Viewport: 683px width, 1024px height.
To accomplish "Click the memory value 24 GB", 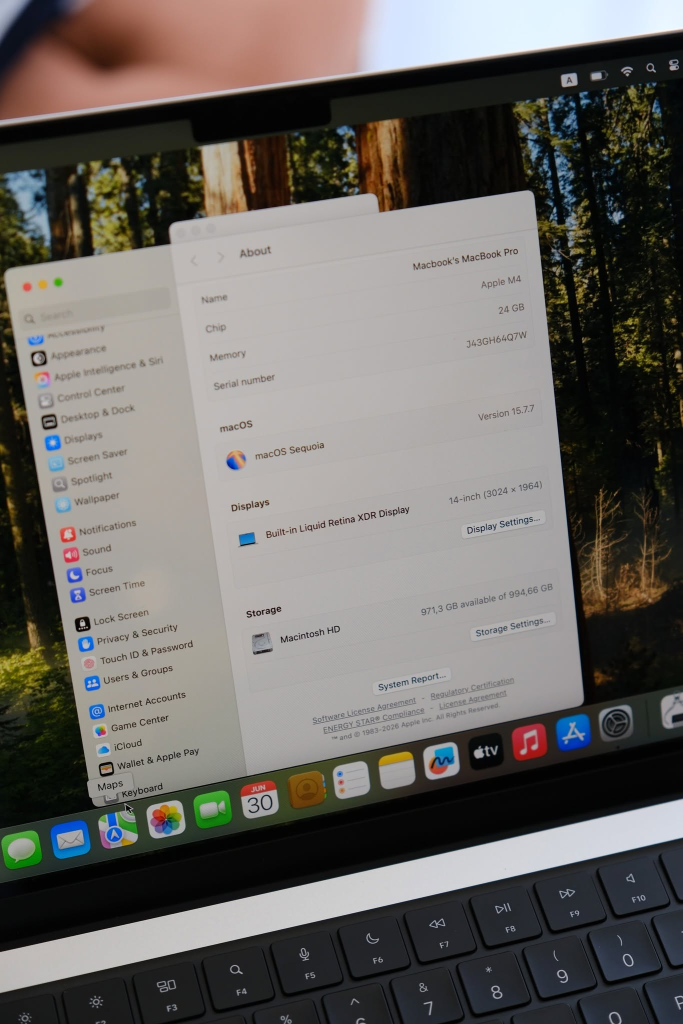I will [x=511, y=309].
